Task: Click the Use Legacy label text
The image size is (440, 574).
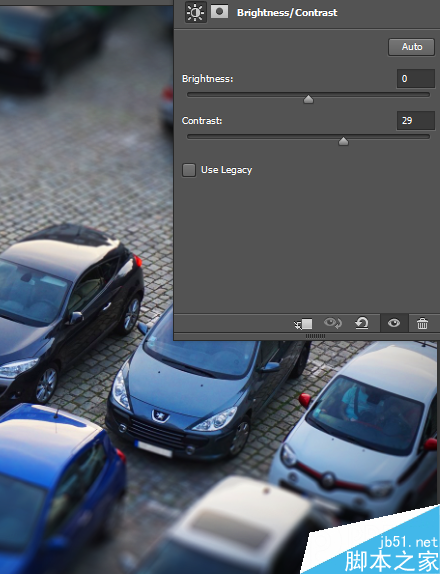Action: click(227, 170)
